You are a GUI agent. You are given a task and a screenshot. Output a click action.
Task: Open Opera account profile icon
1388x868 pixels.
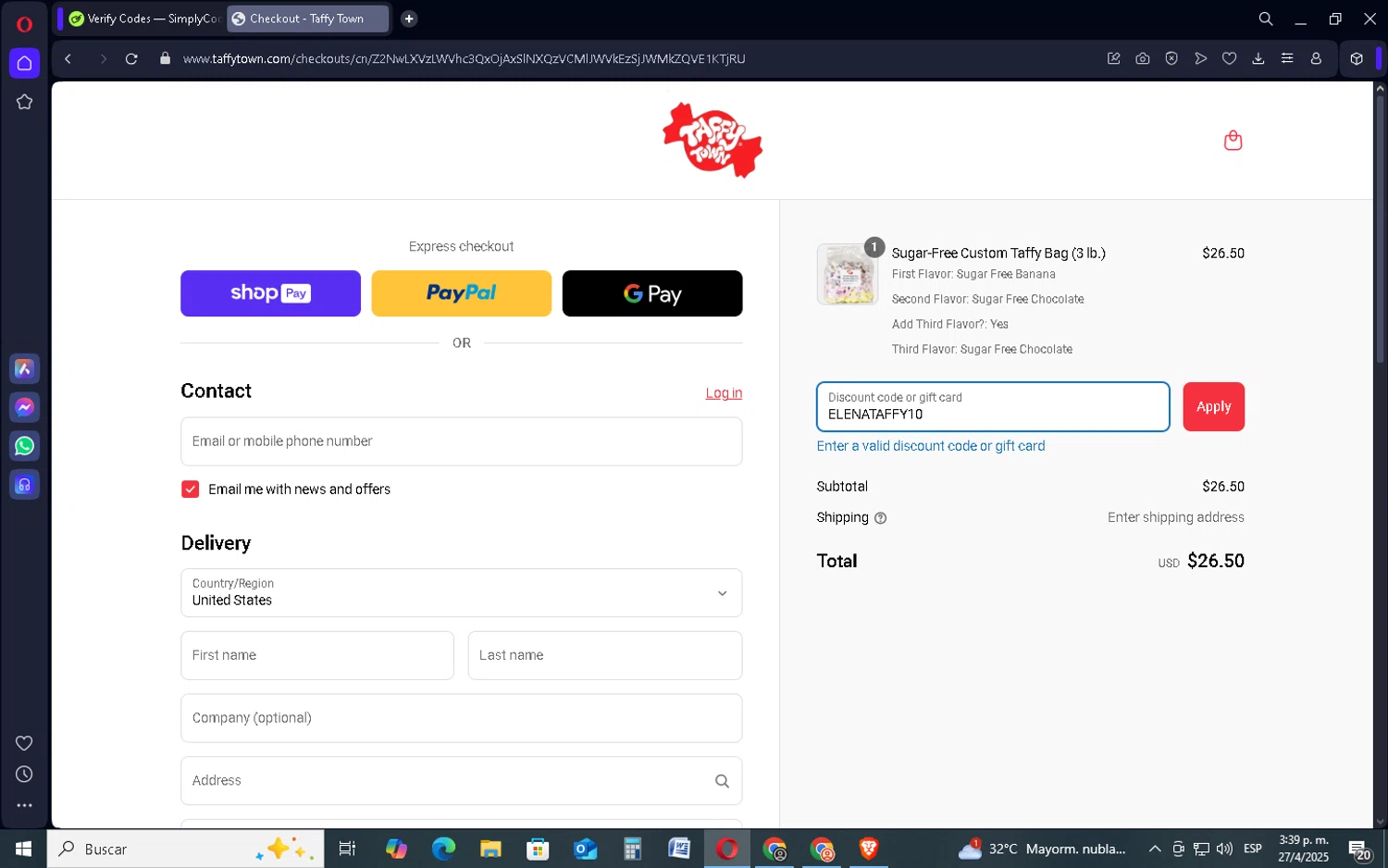(1316, 58)
